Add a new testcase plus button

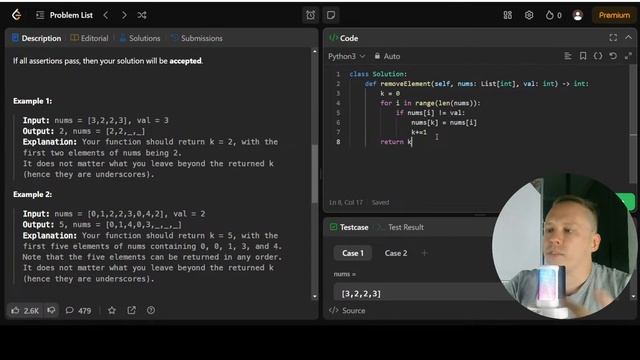tap(424, 253)
